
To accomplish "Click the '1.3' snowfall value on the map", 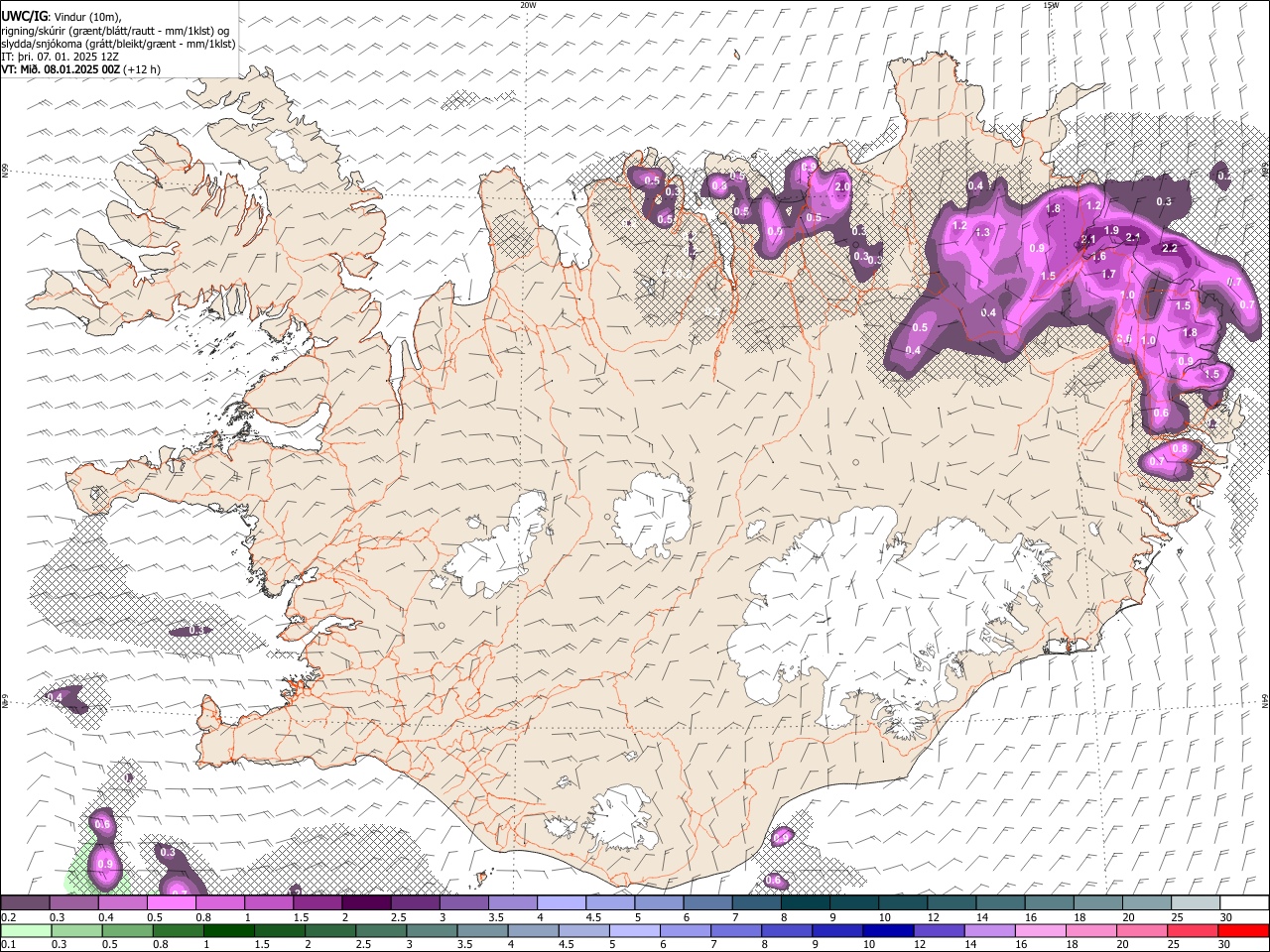I will pos(982,232).
